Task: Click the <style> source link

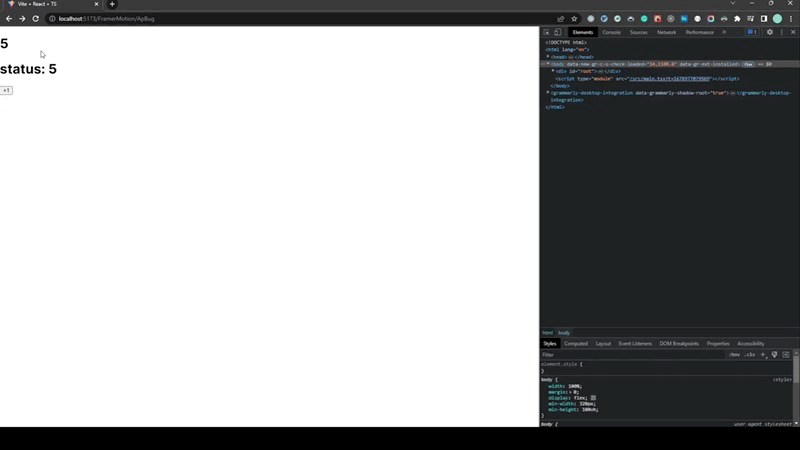Action: click(x=782, y=380)
